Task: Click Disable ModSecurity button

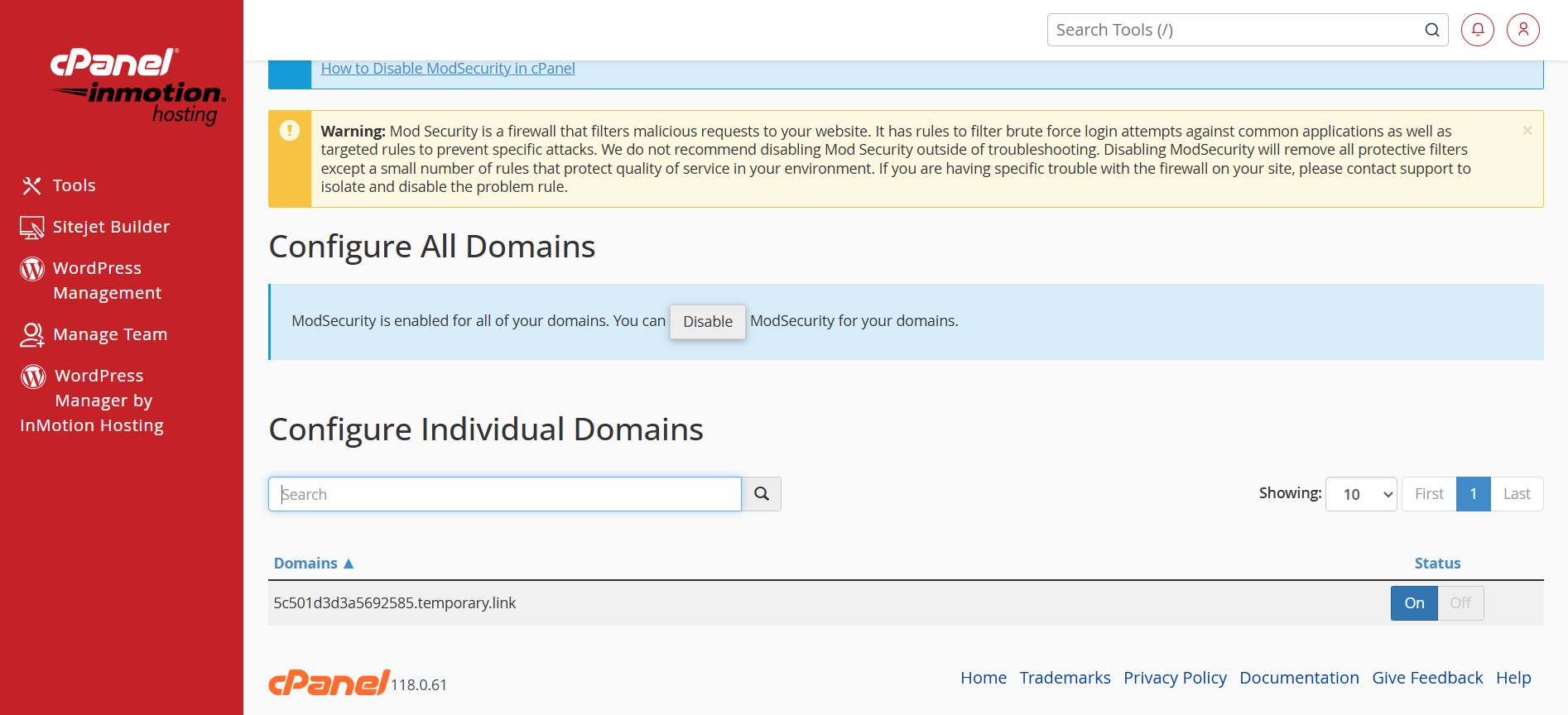Action: pyautogui.click(x=708, y=321)
